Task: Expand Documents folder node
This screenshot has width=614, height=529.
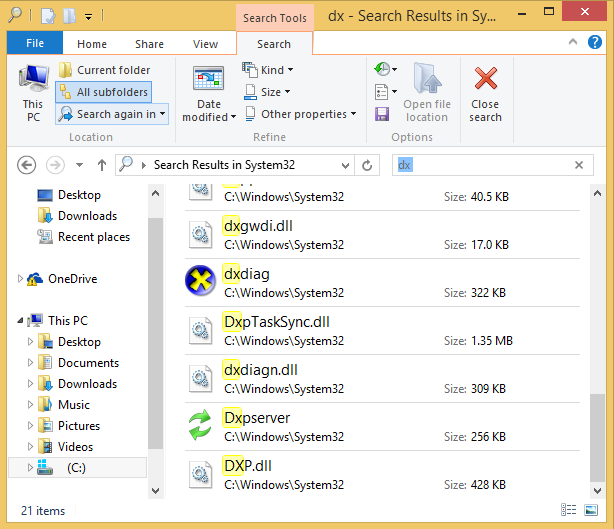Action: pyautogui.click(x=30, y=363)
